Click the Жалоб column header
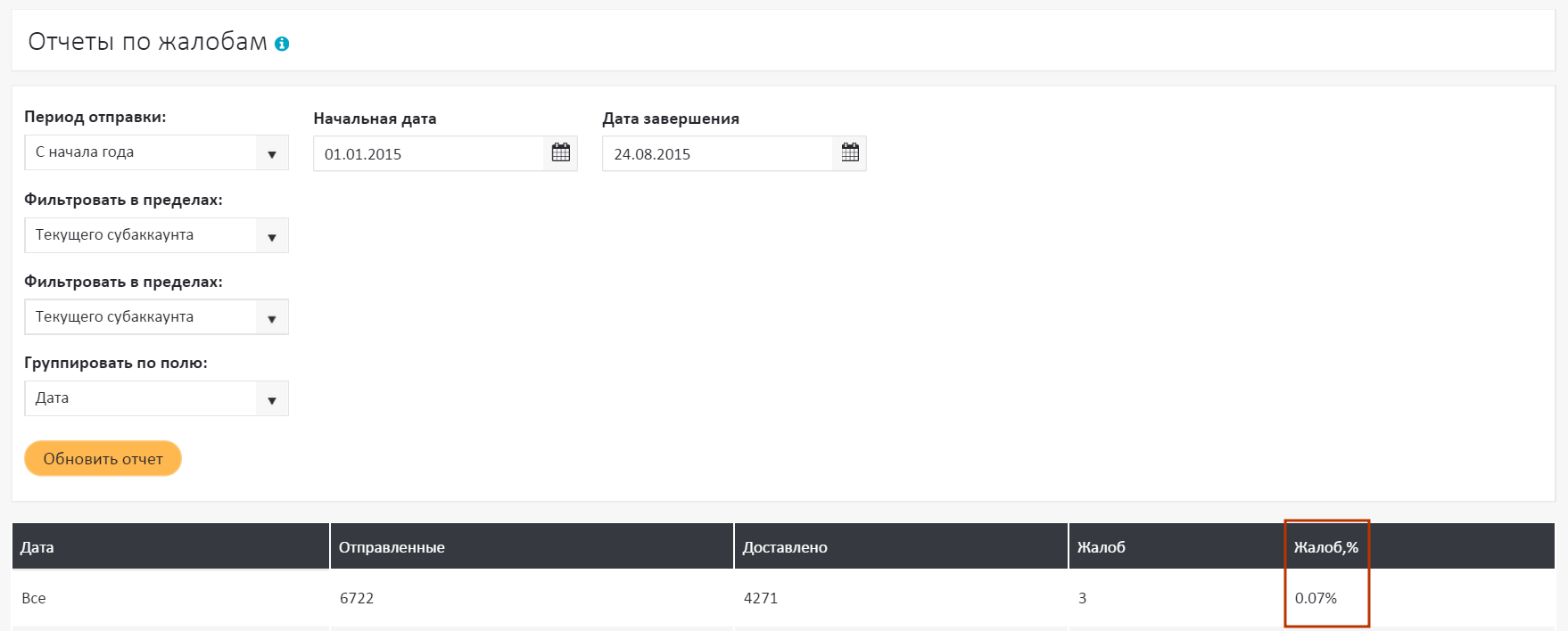The image size is (1568, 631). [1101, 547]
